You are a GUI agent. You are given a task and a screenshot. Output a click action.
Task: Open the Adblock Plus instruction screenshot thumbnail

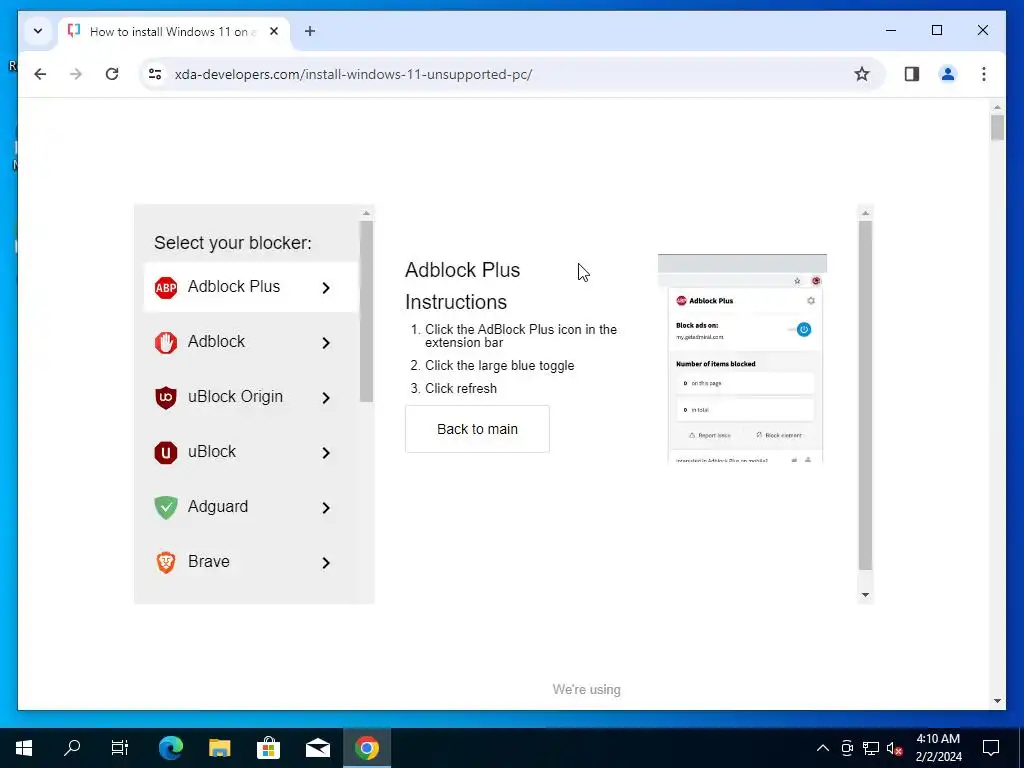[743, 359]
